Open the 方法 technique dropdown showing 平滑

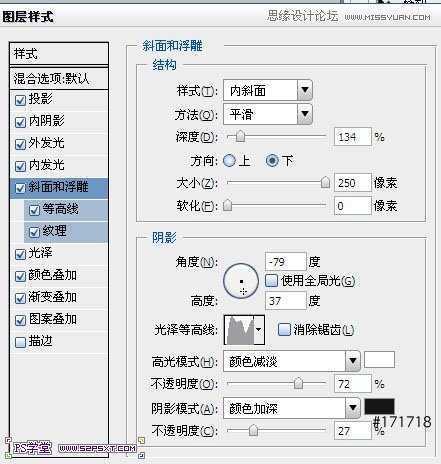pos(268,114)
